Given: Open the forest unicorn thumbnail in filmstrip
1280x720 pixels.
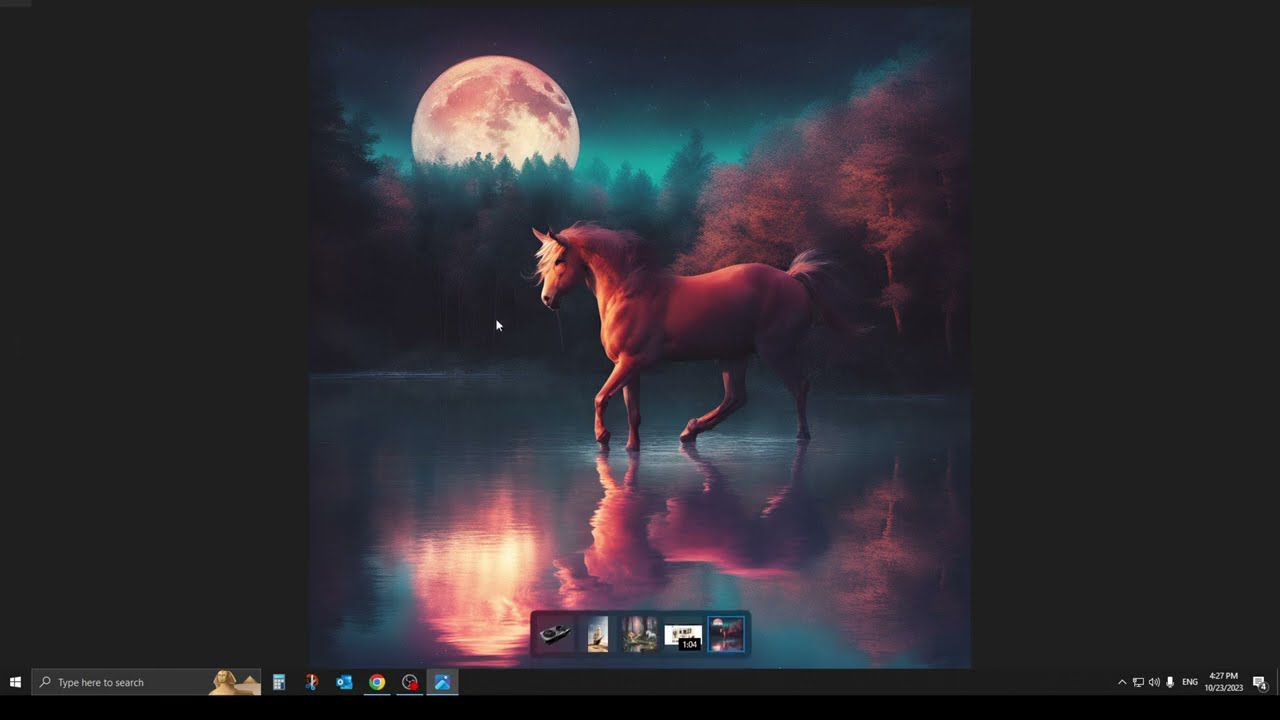Looking at the screenshot, I should [640, 634].
